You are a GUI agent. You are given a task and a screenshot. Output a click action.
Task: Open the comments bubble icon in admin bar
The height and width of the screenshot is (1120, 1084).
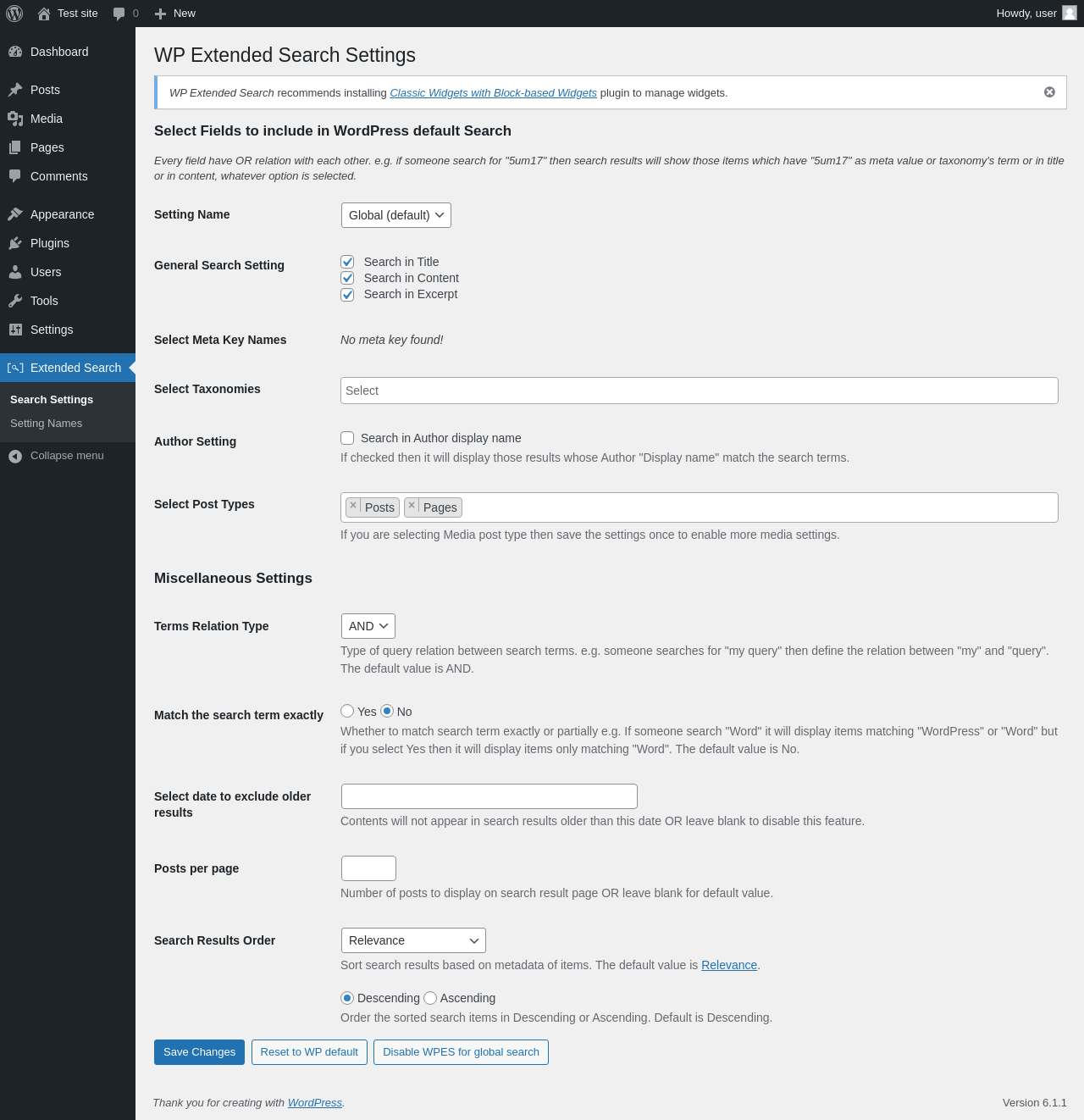pyautogui.click(x=119, y=14)
